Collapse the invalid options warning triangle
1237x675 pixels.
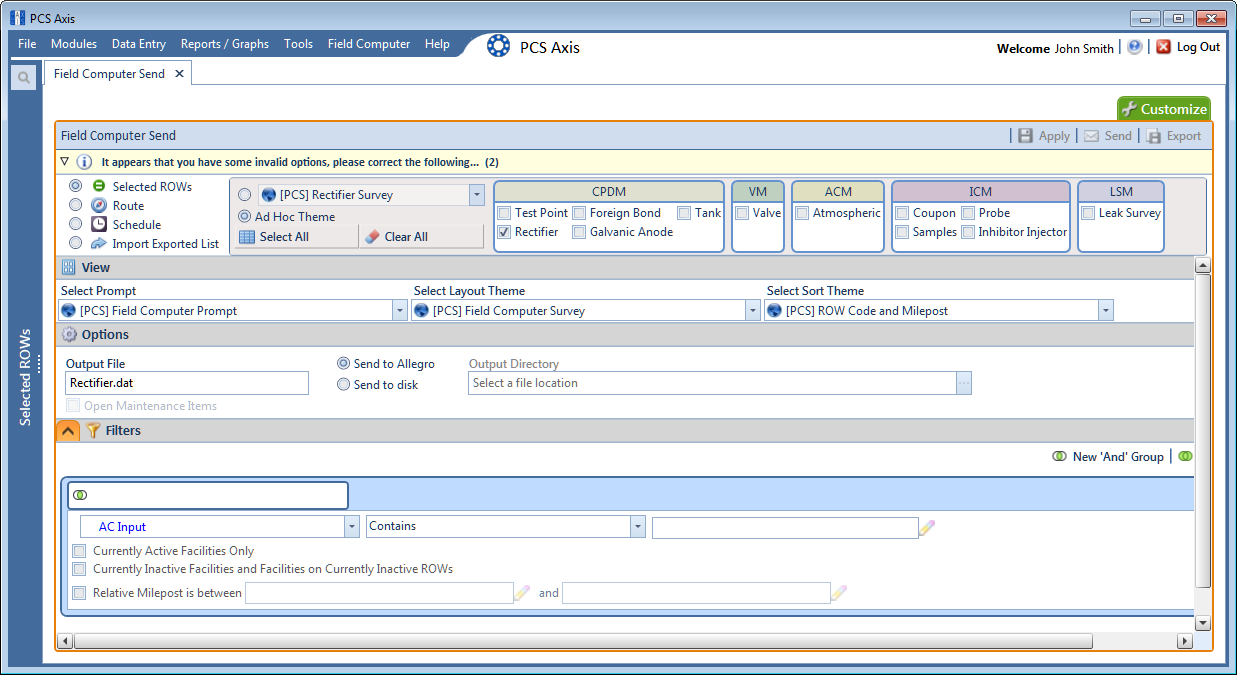coord(65,162)
